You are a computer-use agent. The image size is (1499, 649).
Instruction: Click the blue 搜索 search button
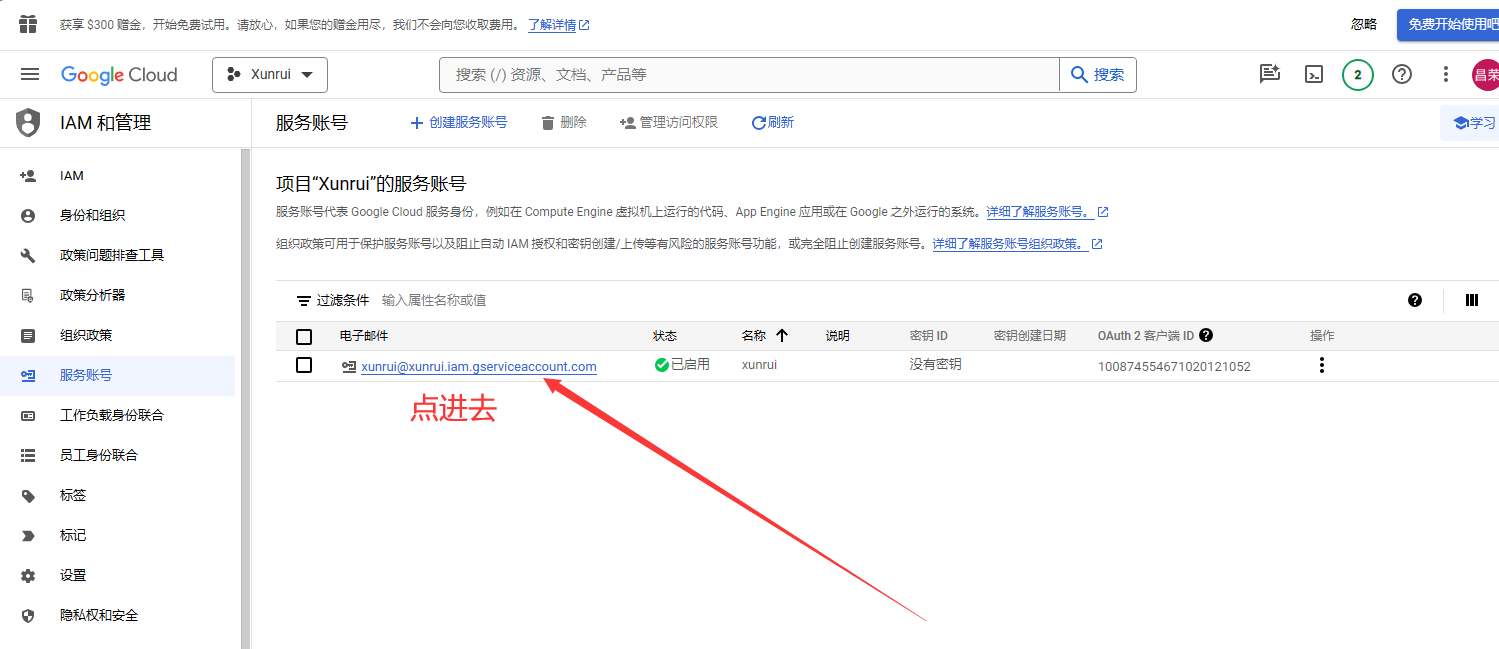(x=1098, y=75)
